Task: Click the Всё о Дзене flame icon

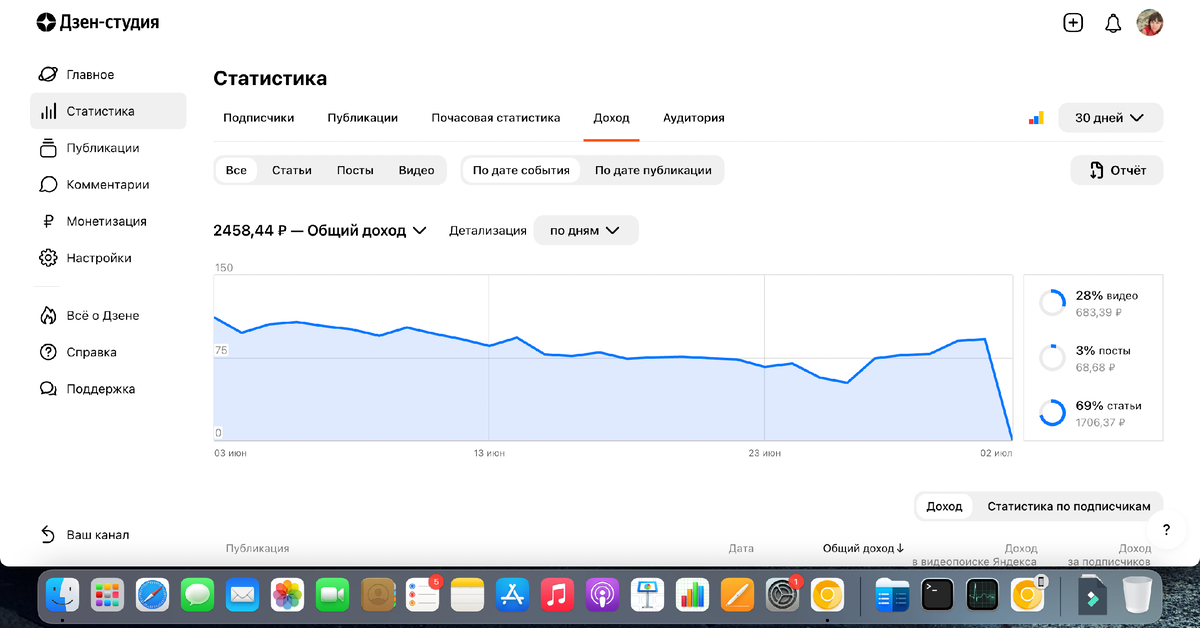Action: [x=48, y=315]
